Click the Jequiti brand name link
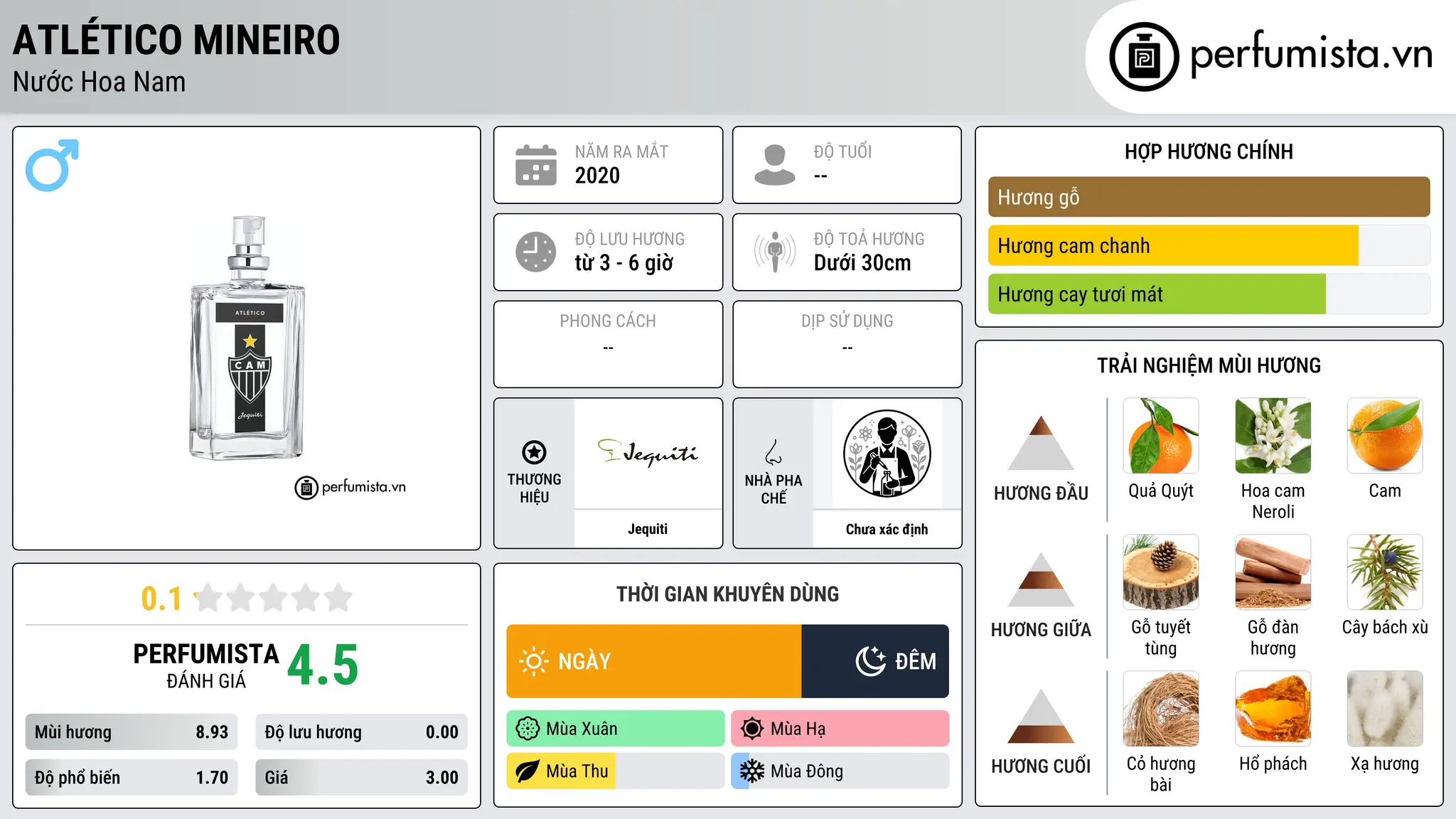 [648, 529]
